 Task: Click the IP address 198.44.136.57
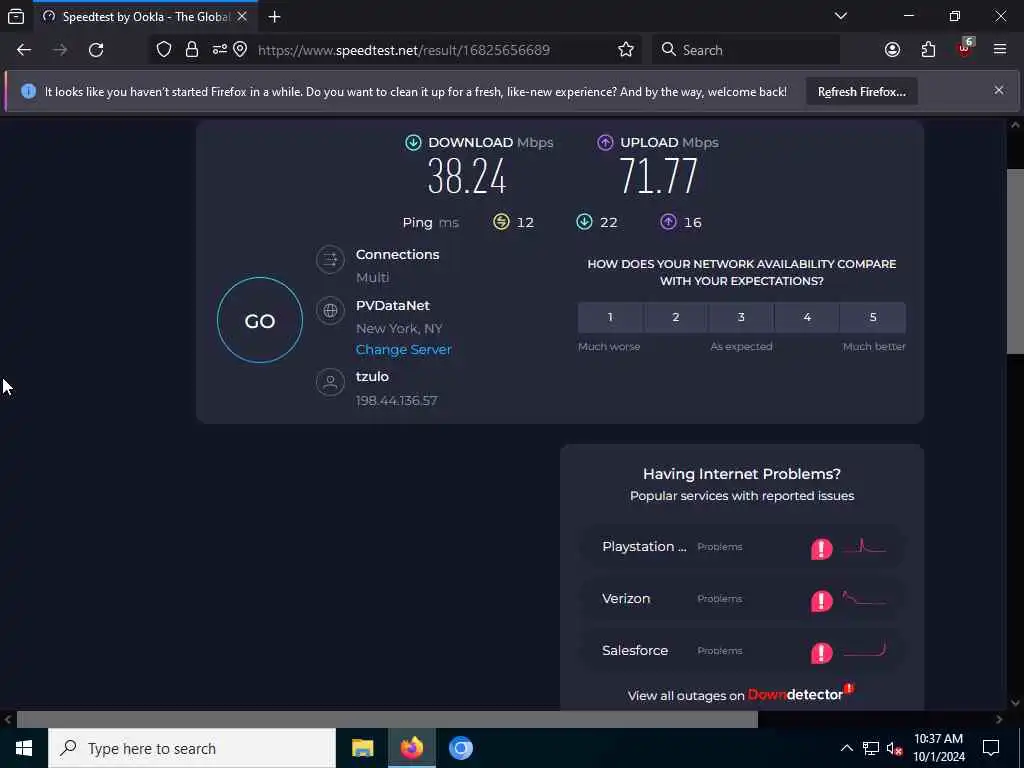point(396,400)
